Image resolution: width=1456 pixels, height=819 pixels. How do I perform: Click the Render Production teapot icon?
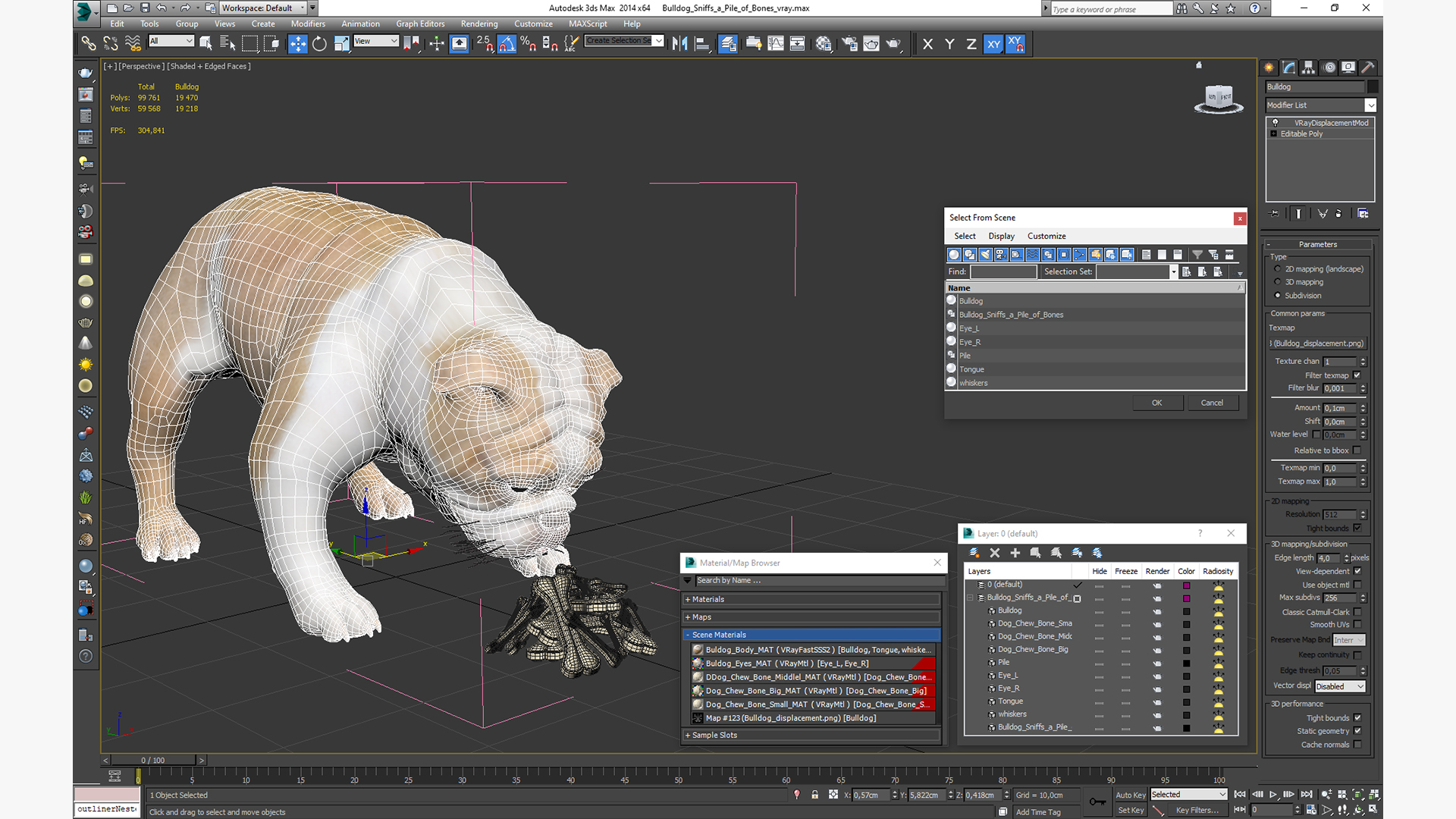[893, 43]
